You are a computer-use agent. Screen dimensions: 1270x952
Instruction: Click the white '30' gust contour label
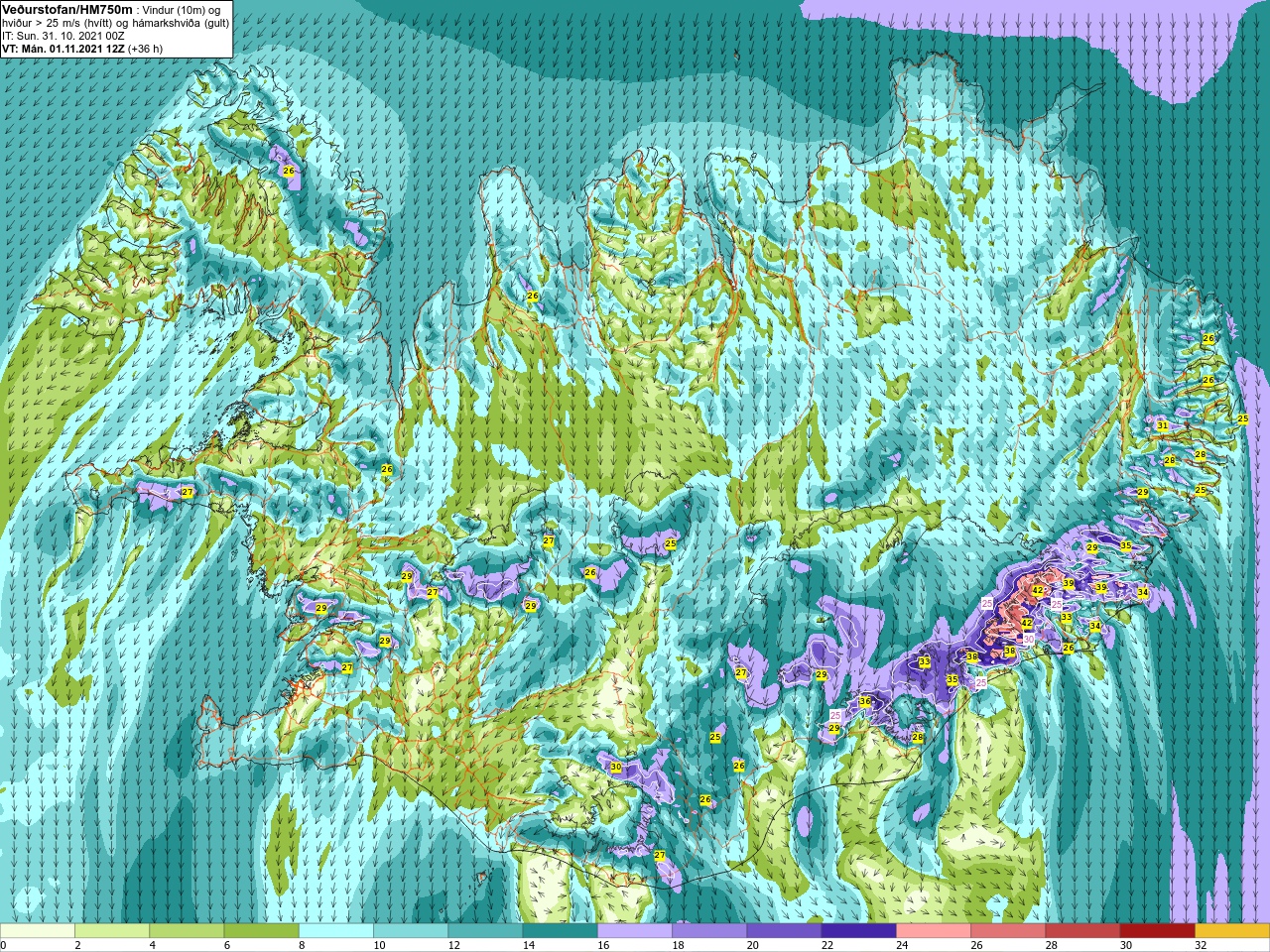(x=1029, y=641)
